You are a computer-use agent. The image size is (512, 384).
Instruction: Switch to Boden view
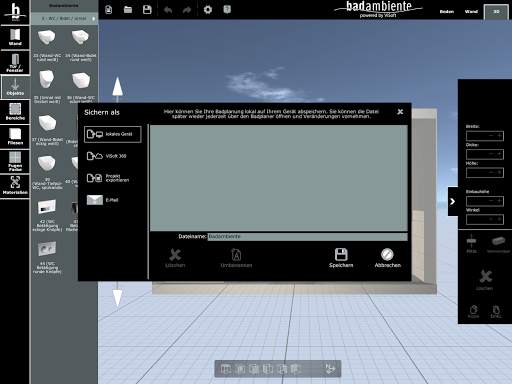(x=447, y=12)
